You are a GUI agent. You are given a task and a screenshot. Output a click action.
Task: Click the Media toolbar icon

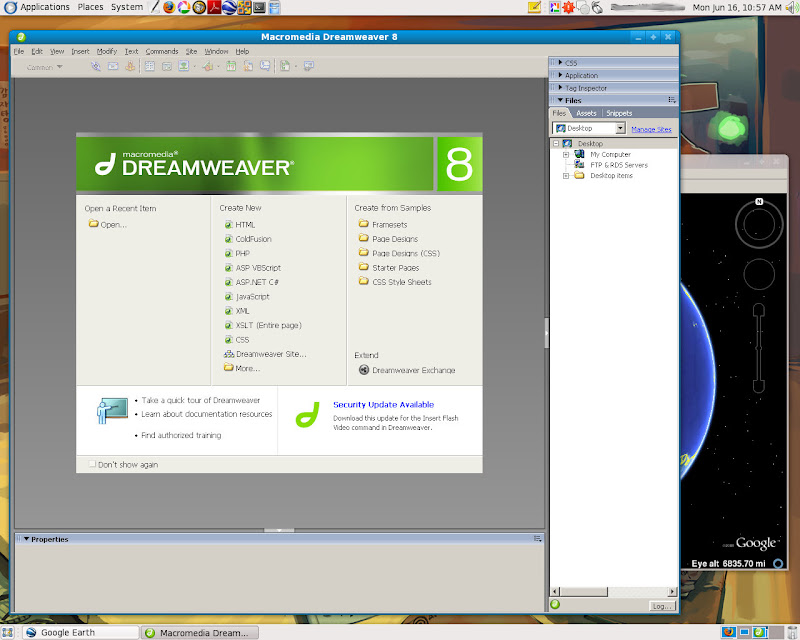(x=208, y=66)
